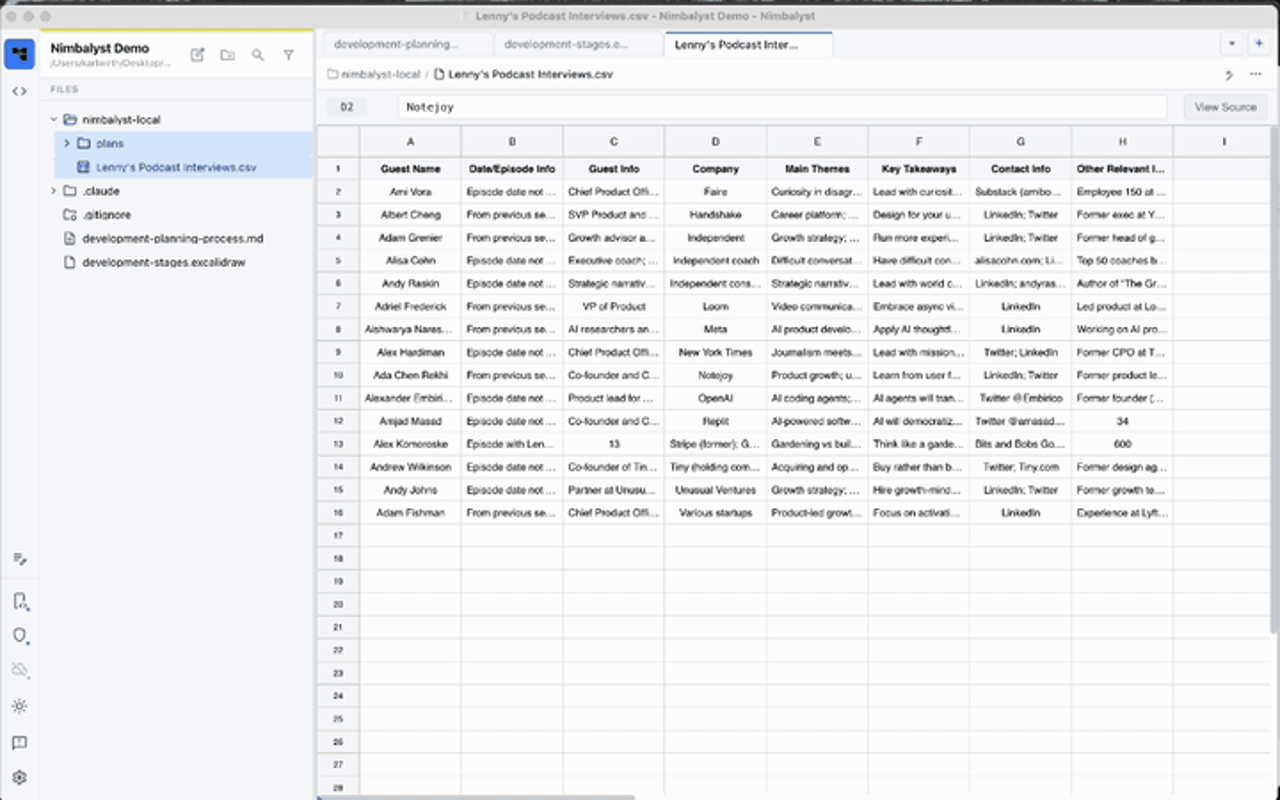Click the OpenAI company cell
This screenshot has height=800, width=1280.
[715, 398]
